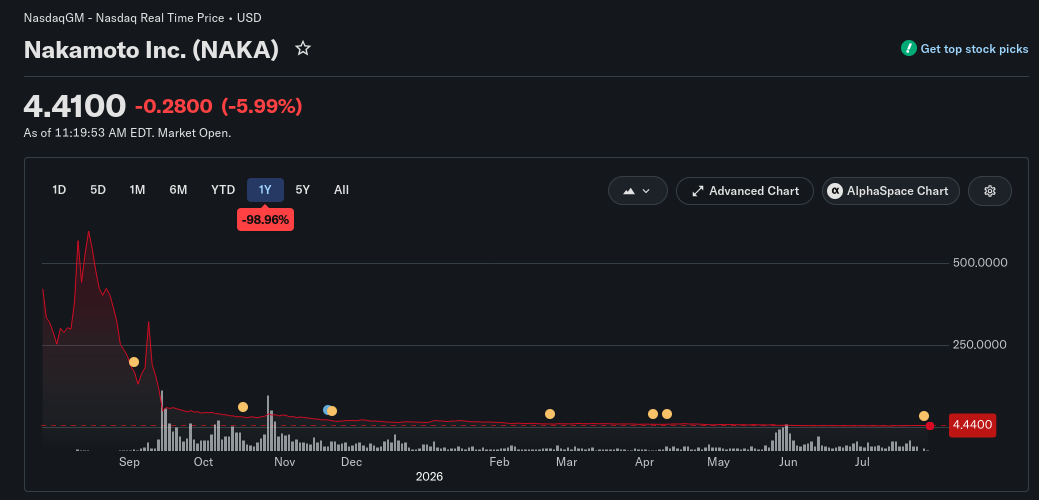Screen dimensions: 1039x500
Task: Expand the chart type dropdown
Action: pyautogui.click(x=637, y=191)
